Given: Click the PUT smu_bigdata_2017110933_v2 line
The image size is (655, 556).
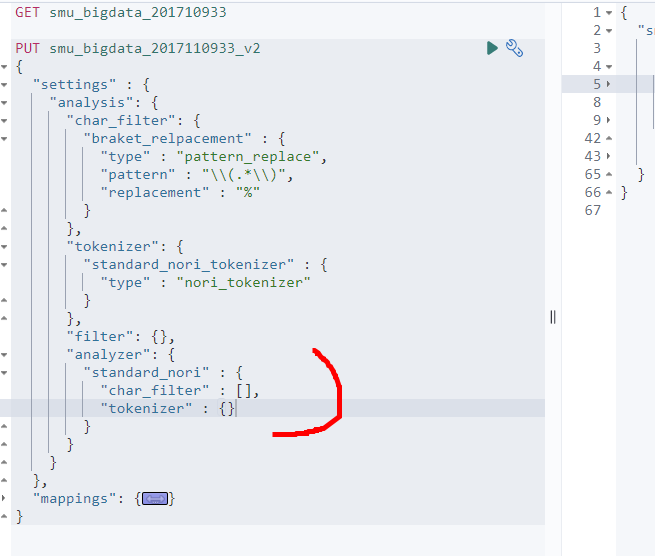Looking at the screenshot, I should pyautogui.click(x=138, y=48).
